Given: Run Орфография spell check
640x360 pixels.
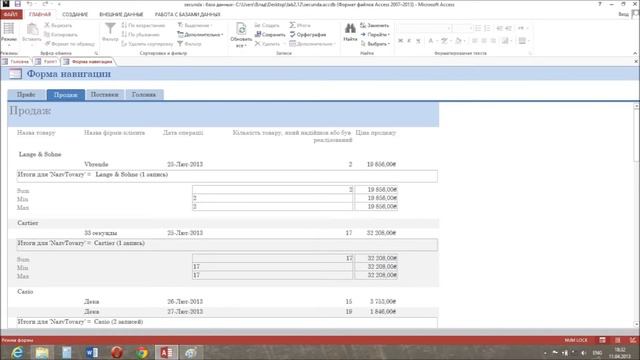Looking at the screenshot, I should coord(308,35).
